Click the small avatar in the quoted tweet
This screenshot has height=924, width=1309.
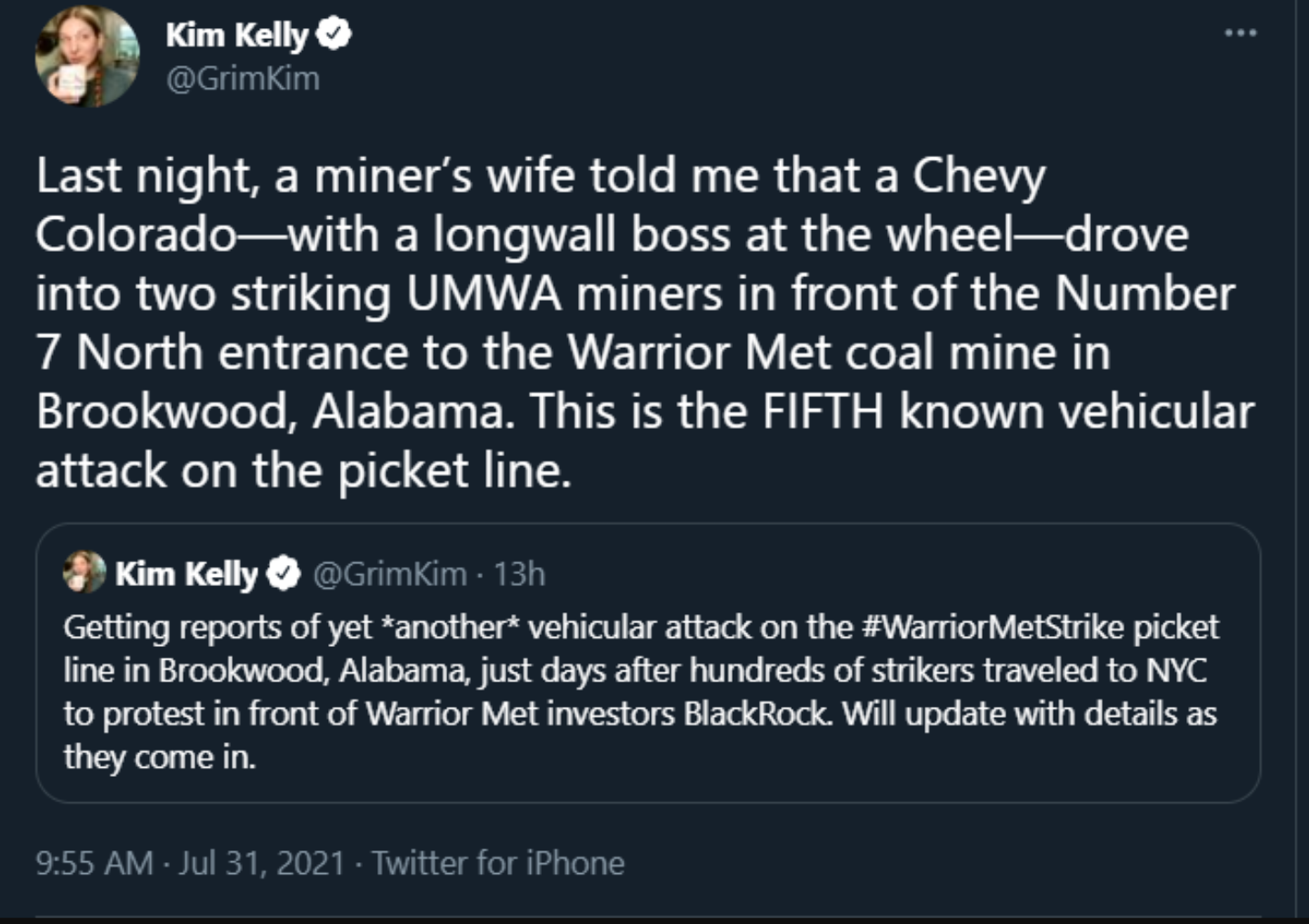pyautogui.click(x=84, y=573)
